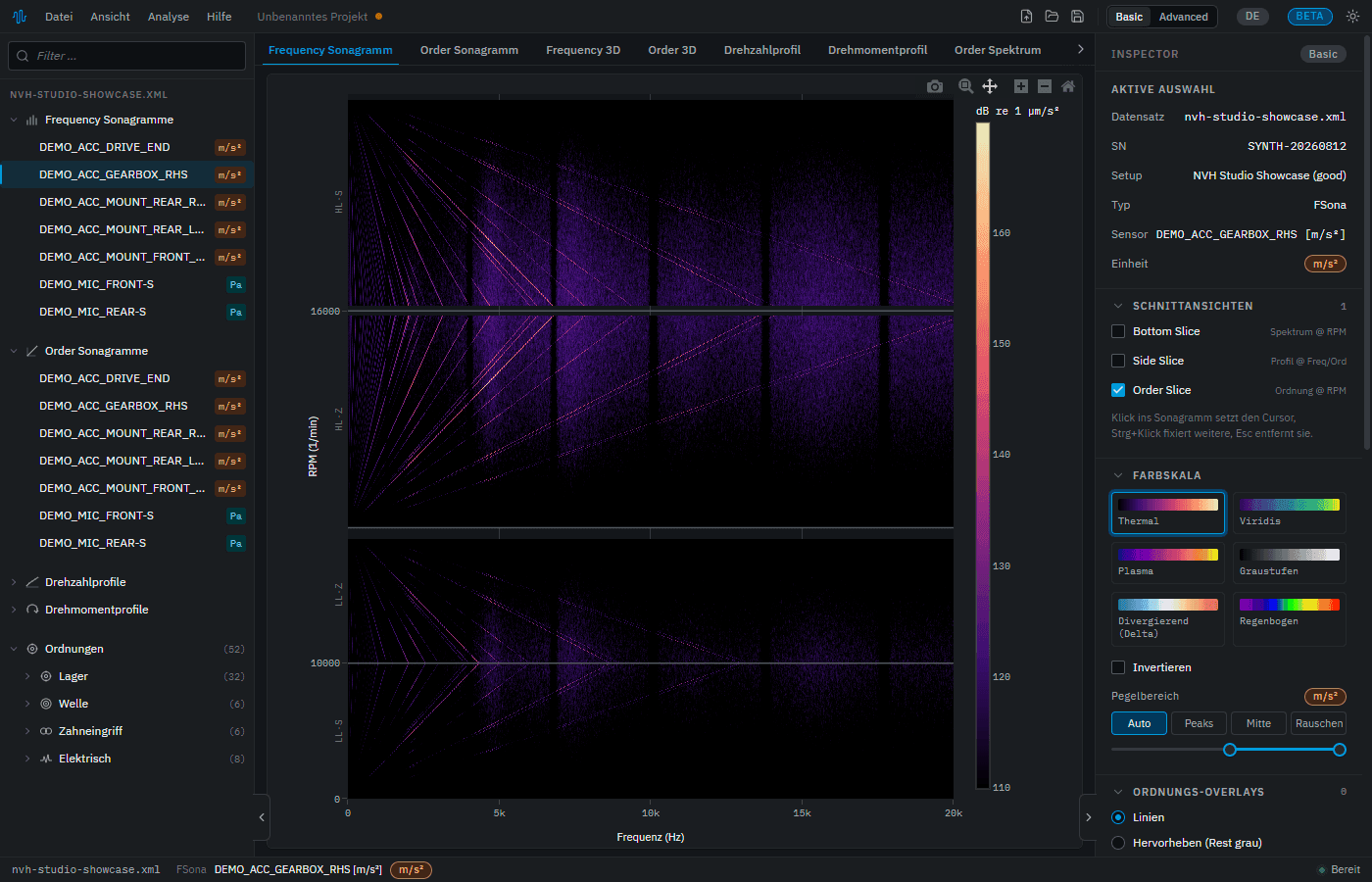1372x882 pixels.
Task: Click the Lager bearing icon
Action: pyautogui.click(x=46, y=676)
